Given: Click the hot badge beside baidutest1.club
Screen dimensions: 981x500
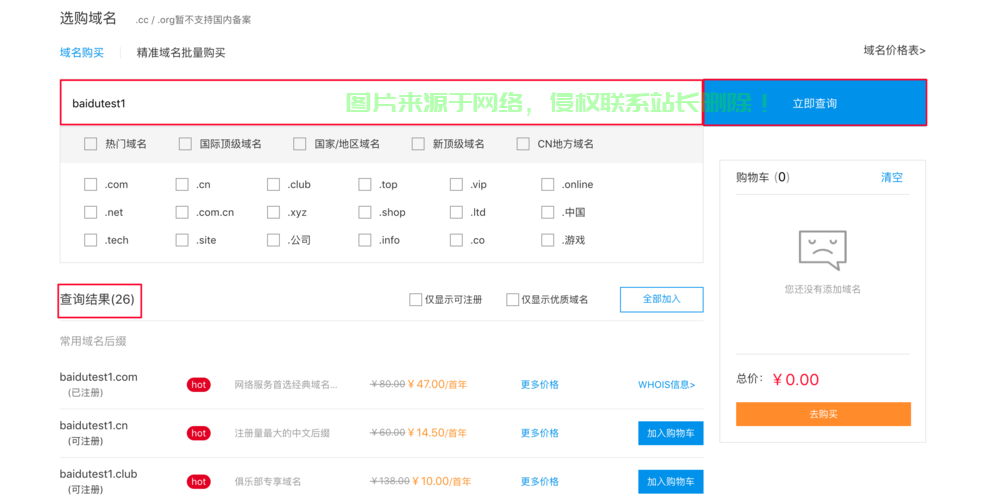Looking at the screenshot, I should coord(199,481).
